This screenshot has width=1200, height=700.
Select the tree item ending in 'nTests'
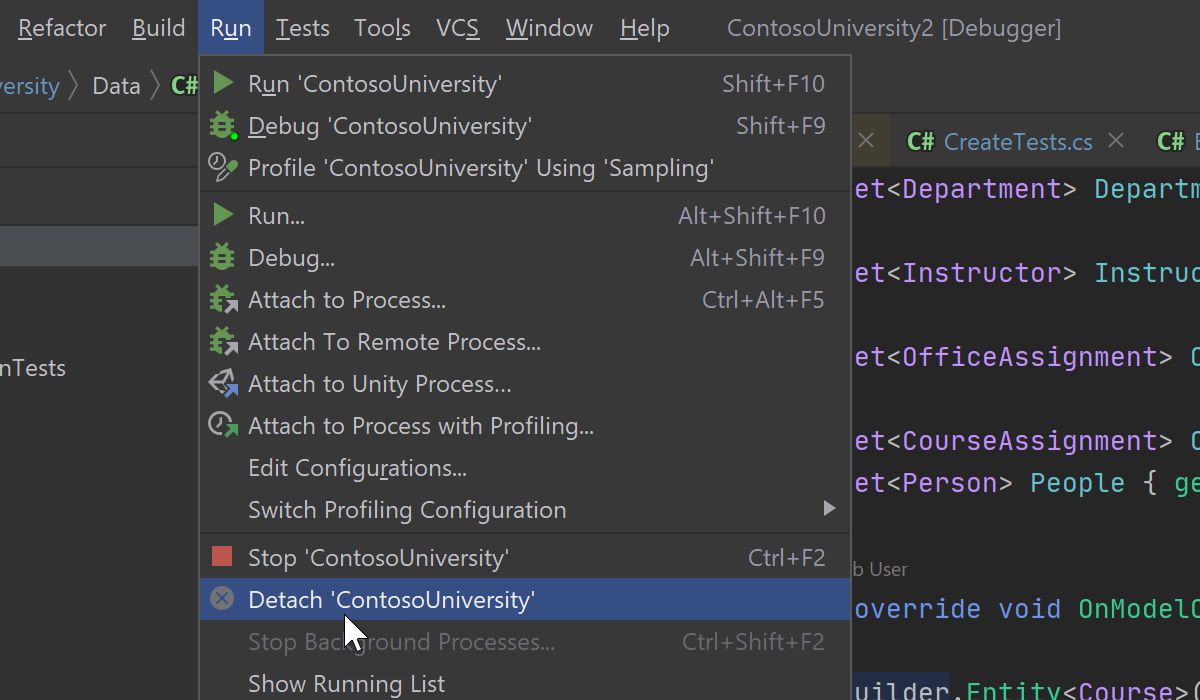coord(33,368)
